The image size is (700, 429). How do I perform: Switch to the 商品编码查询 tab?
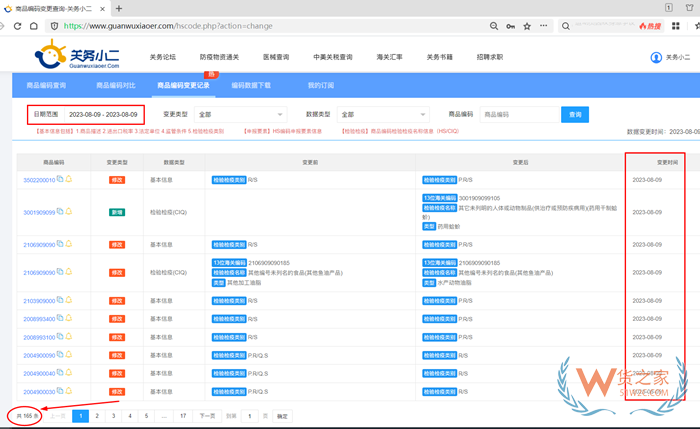pos(46,85)
